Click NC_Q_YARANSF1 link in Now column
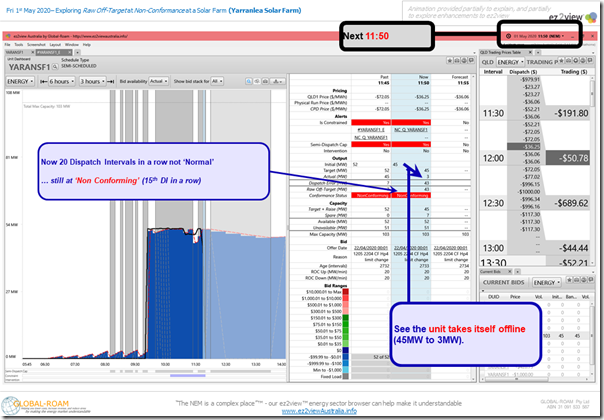The height and width of the screenshot is (420, 604). point(411,130)
